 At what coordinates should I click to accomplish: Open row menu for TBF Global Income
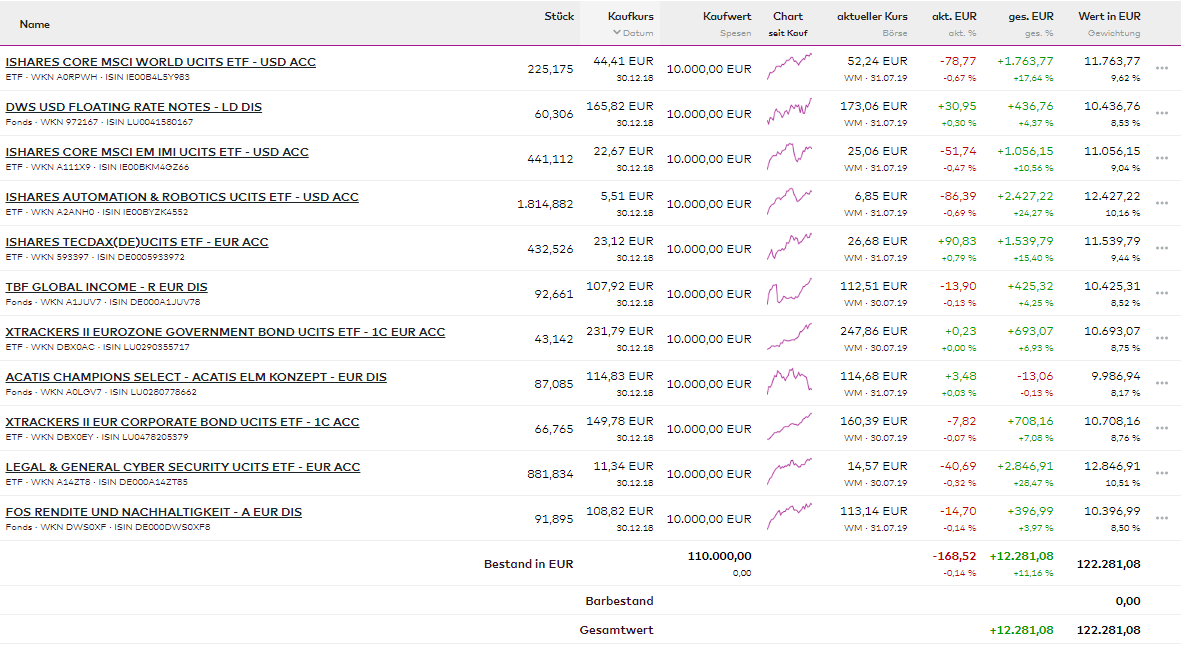coord(1161,294)
